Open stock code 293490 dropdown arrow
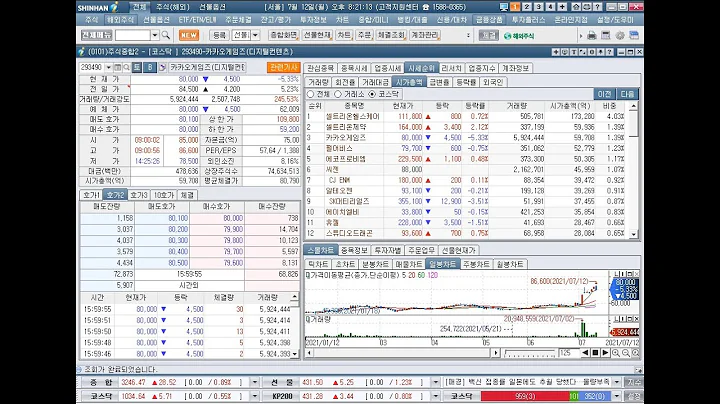The width and height of the screenshot is (720, 404). pyautogui.click(x=108, y=67)
